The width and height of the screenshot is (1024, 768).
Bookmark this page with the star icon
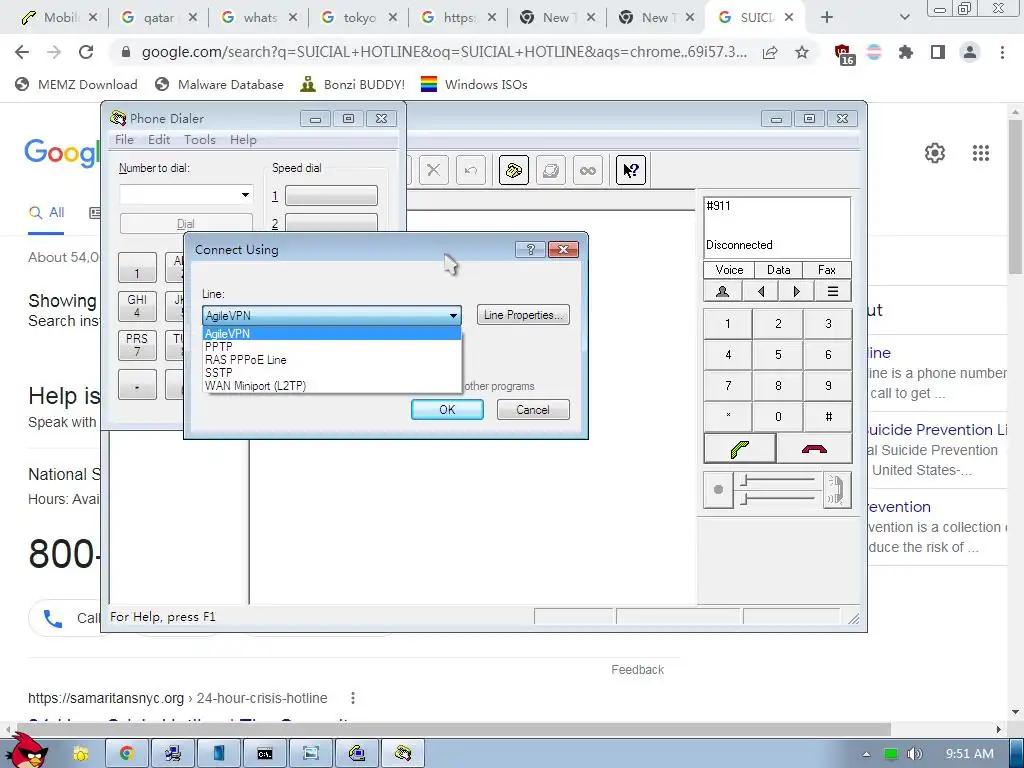click(x=802, y=52)
